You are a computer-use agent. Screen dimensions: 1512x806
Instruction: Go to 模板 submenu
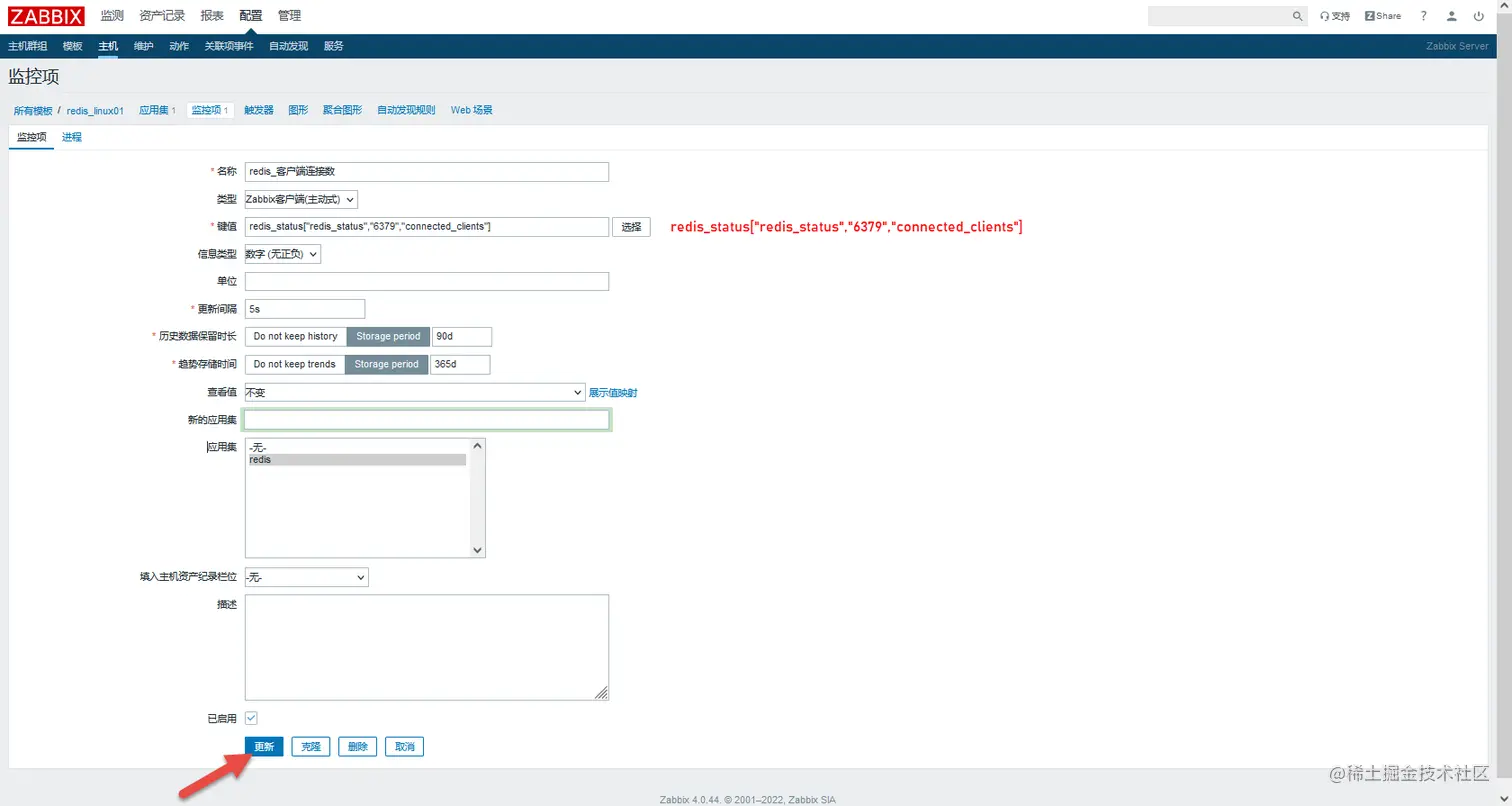73,46
